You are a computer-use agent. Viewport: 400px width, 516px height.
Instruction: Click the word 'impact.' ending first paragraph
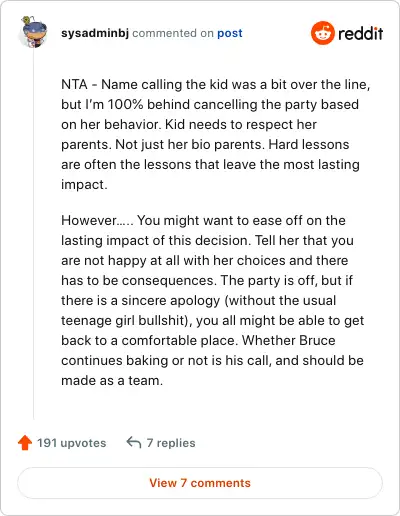[x=84, y=185]
